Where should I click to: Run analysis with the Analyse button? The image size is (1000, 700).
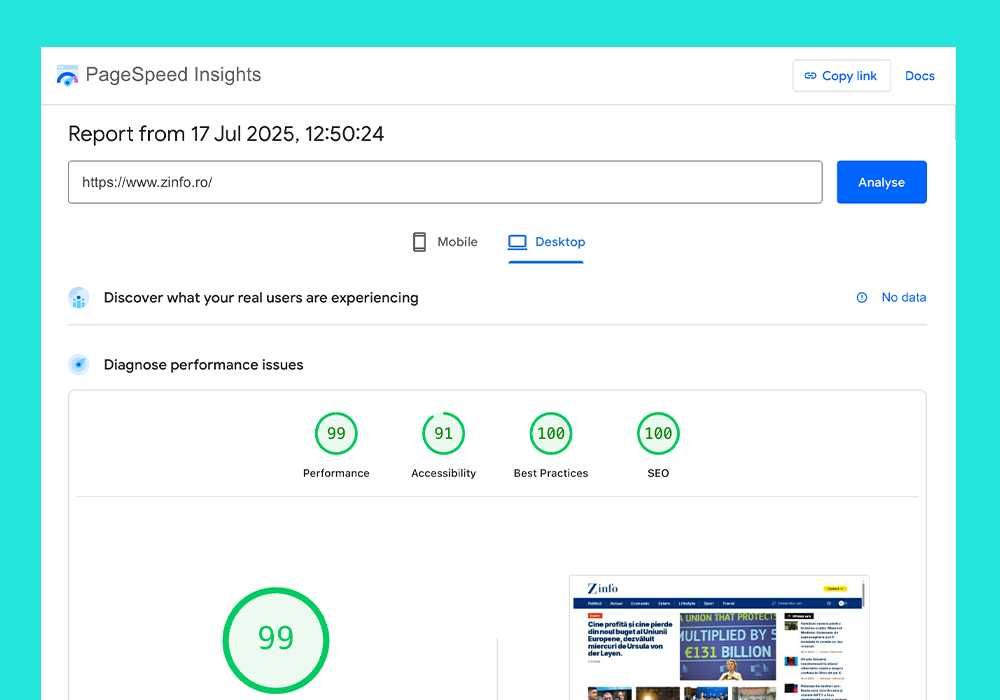coord(881,182)
